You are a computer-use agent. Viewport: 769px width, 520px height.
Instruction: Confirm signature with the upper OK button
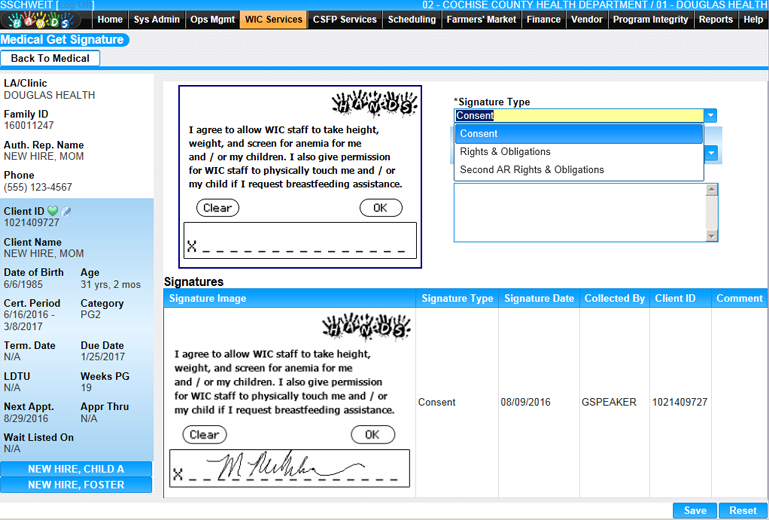coord(380,208)
